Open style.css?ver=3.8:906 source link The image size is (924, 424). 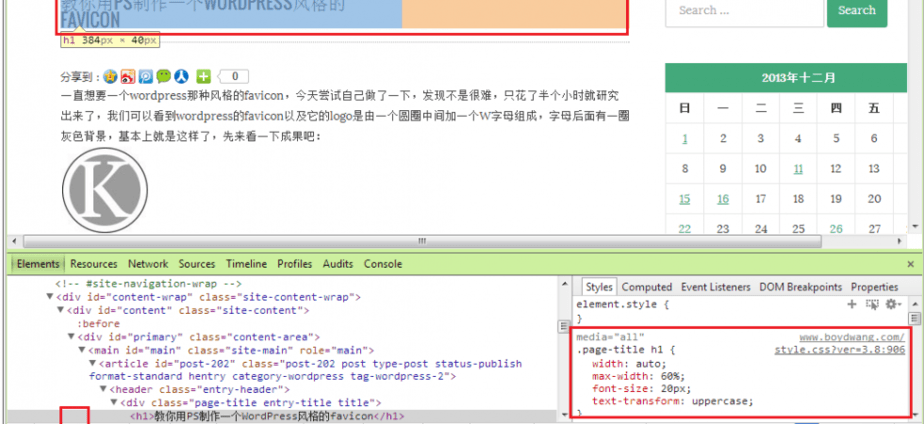[840, 350]
